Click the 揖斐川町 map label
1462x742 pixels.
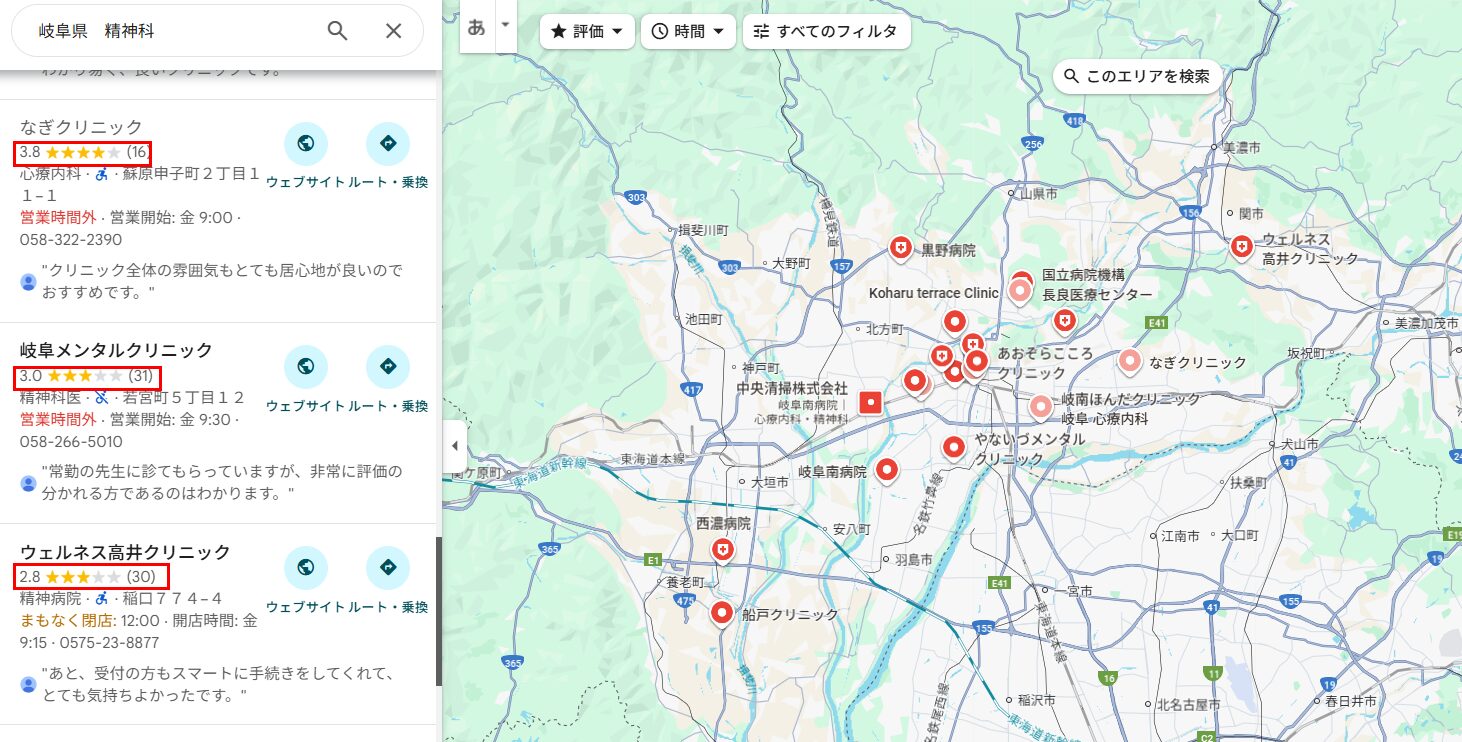(703, 229)
